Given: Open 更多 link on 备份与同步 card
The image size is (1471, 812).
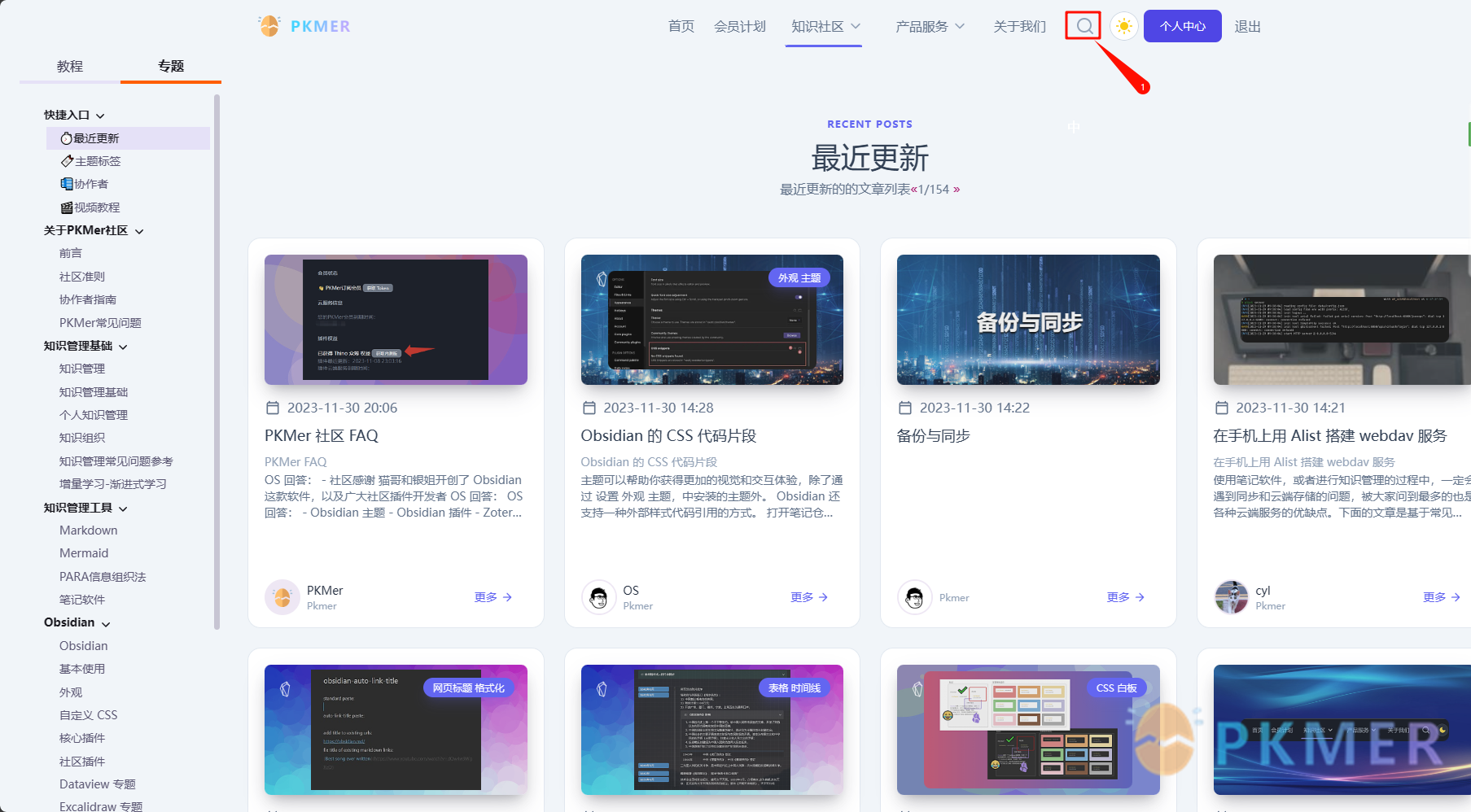Looking at the screenshot, I should tap(1126, 597).
